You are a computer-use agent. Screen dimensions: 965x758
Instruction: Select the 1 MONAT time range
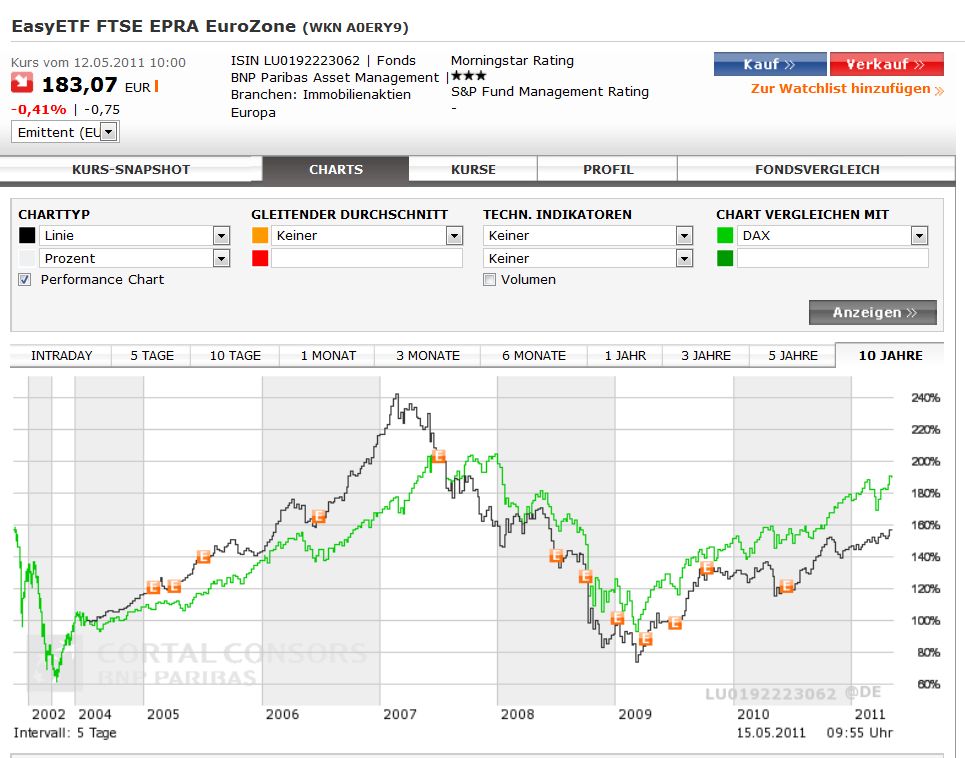(x=328, y=356)
